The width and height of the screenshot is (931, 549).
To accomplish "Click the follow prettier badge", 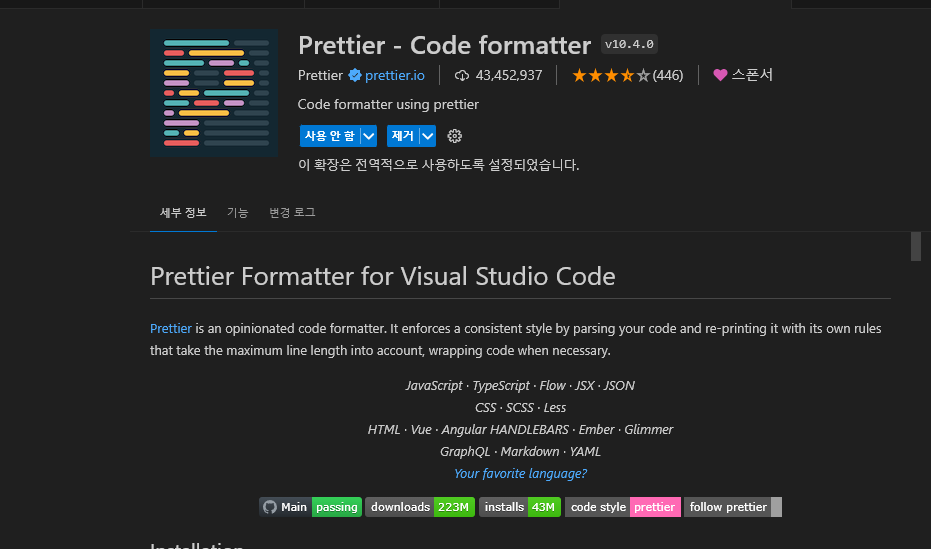I will coord(733,507).
